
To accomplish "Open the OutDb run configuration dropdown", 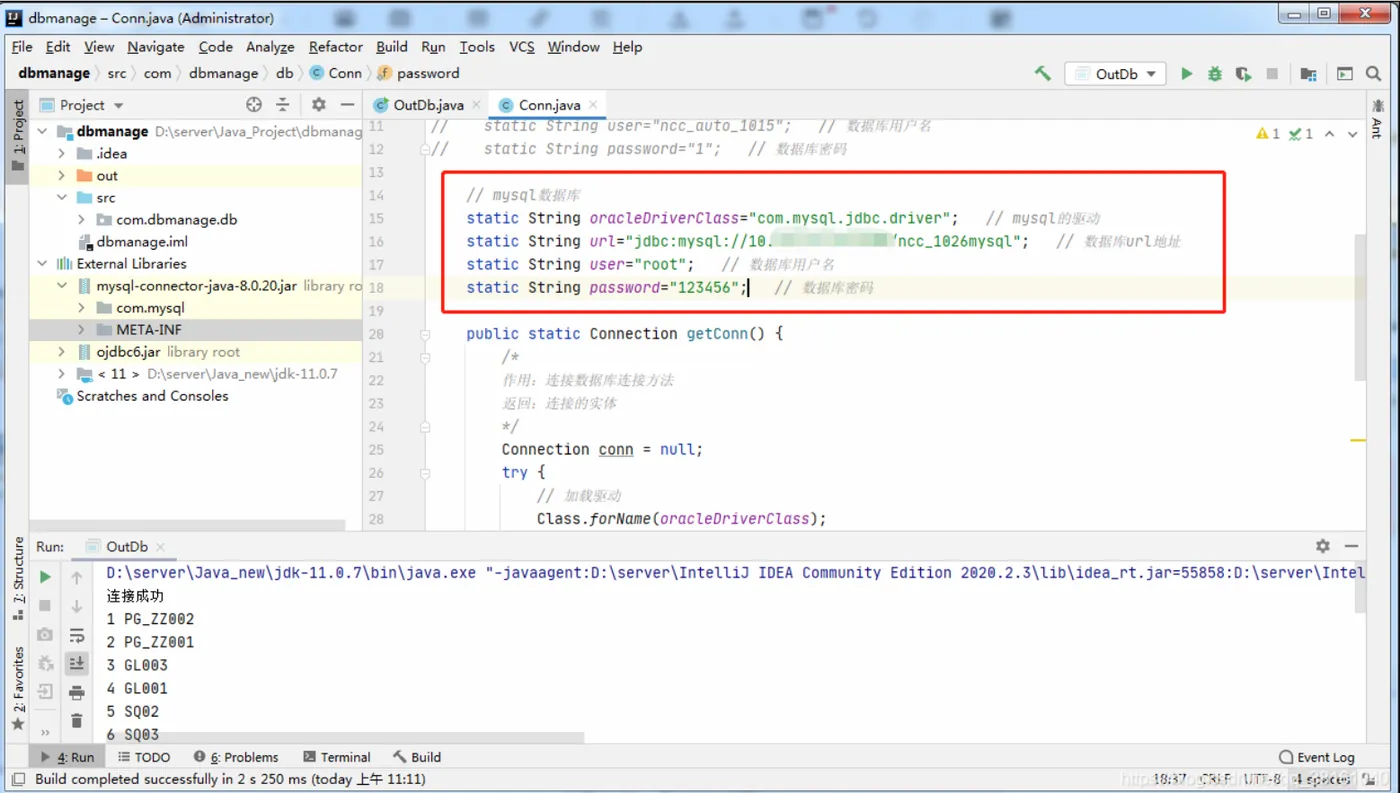I will click(1117, 74).
